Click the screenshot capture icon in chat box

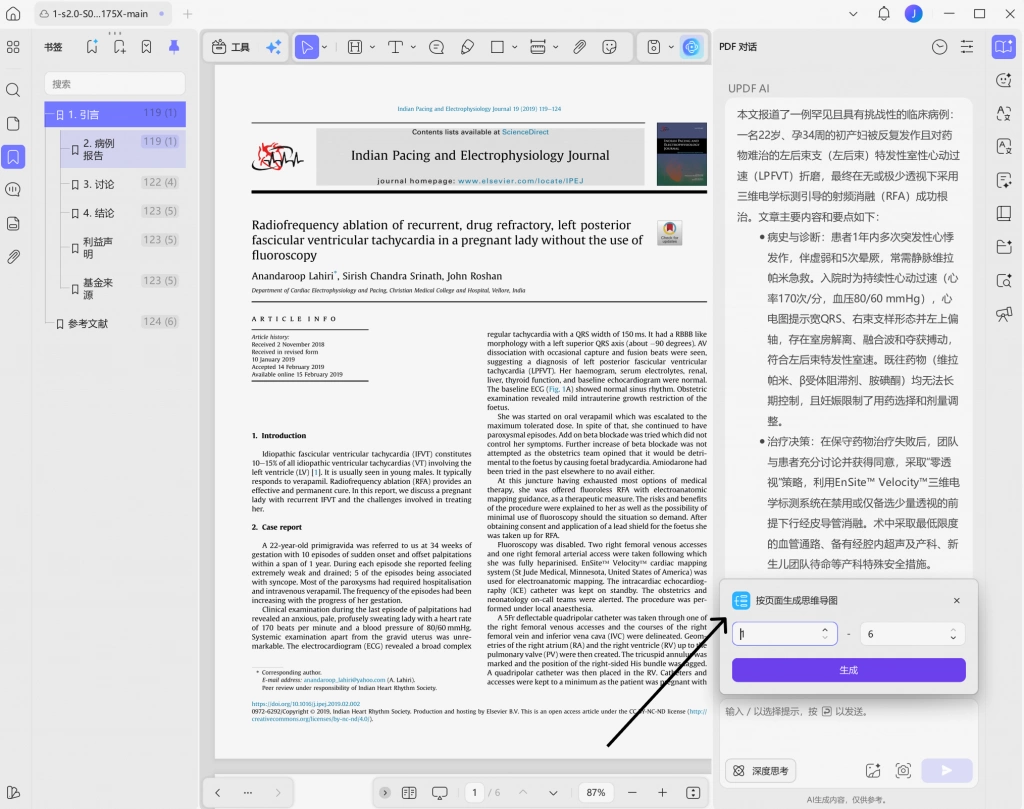[x=903, y=770]
